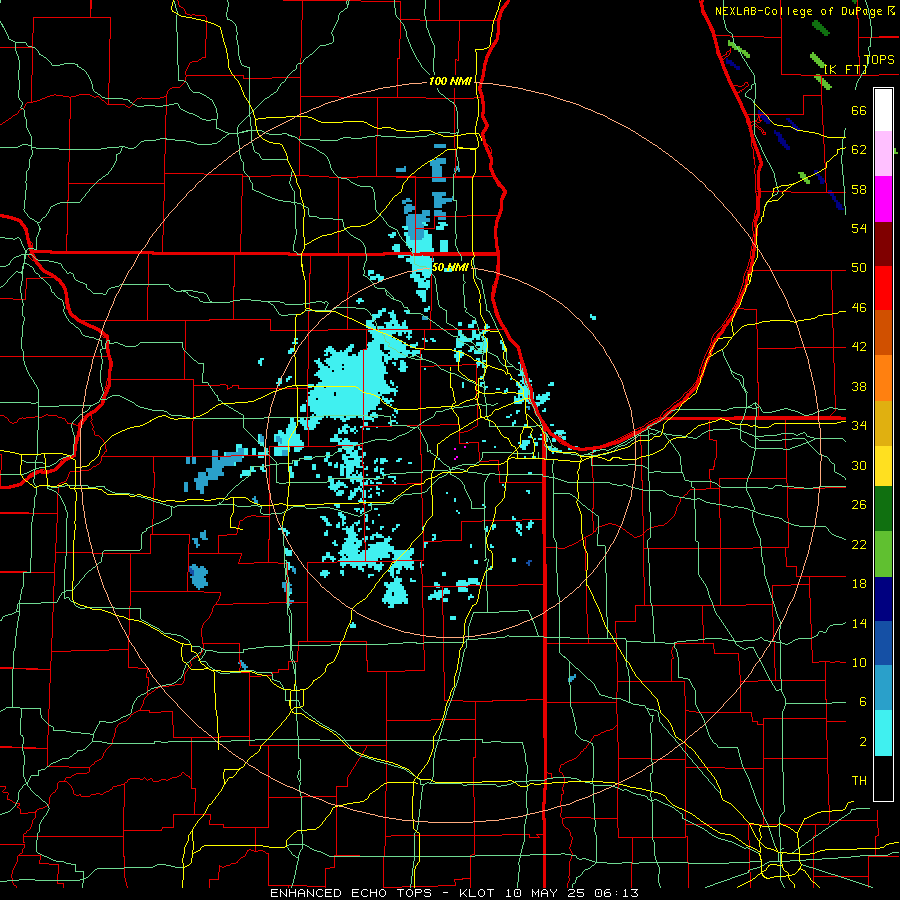The height and width of the screenshot is (900, 900).
Task: Click the "22" legend value
Action: click(x=859, y=544)
